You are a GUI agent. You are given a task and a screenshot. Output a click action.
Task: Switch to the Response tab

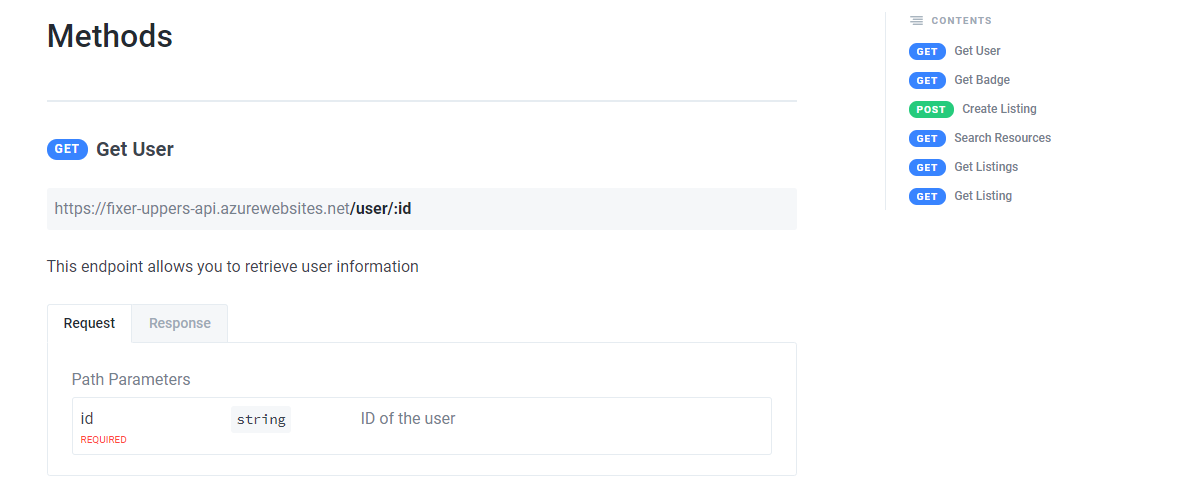pos(180,323)
